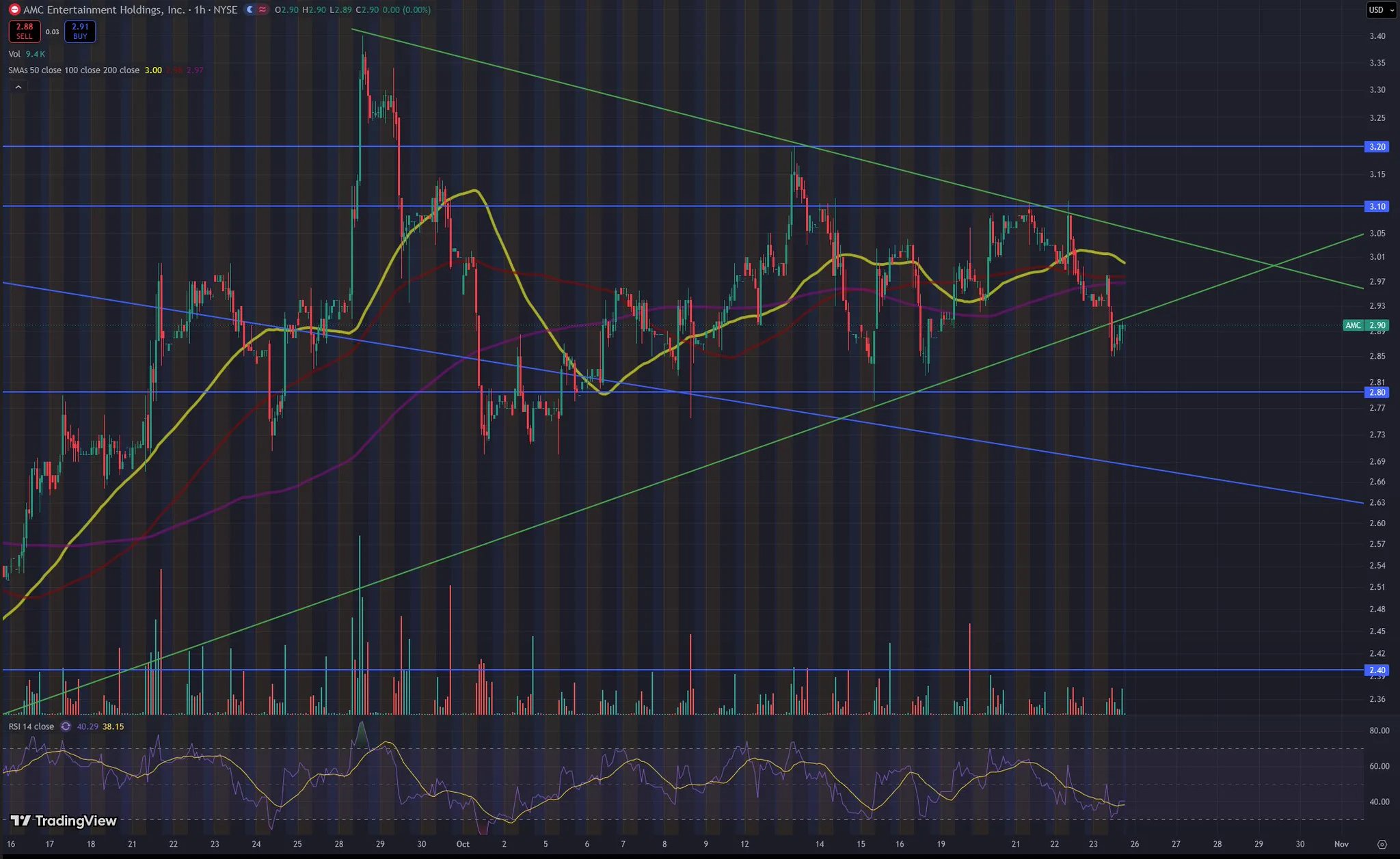The image size is (1400, 859).
Task: Click the 2.88 SELL button
Action: (25, 31)
